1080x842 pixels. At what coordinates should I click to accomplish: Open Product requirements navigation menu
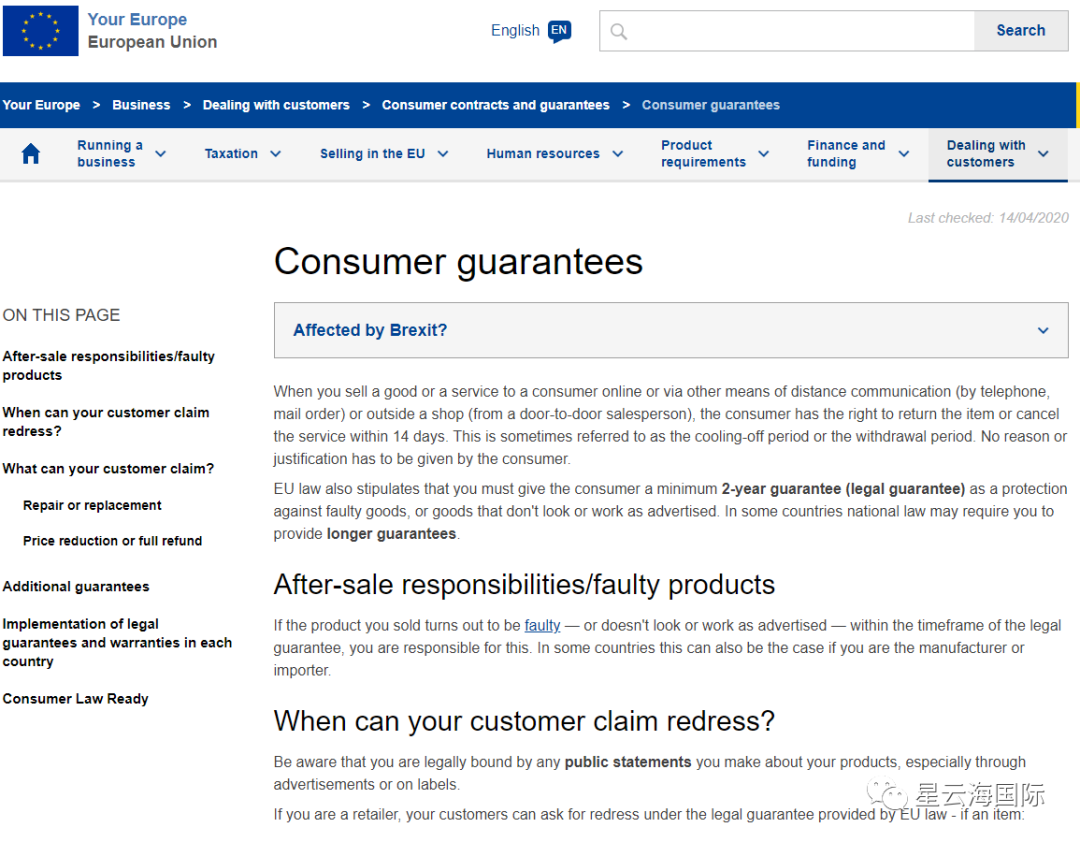[x=714, y=154]
